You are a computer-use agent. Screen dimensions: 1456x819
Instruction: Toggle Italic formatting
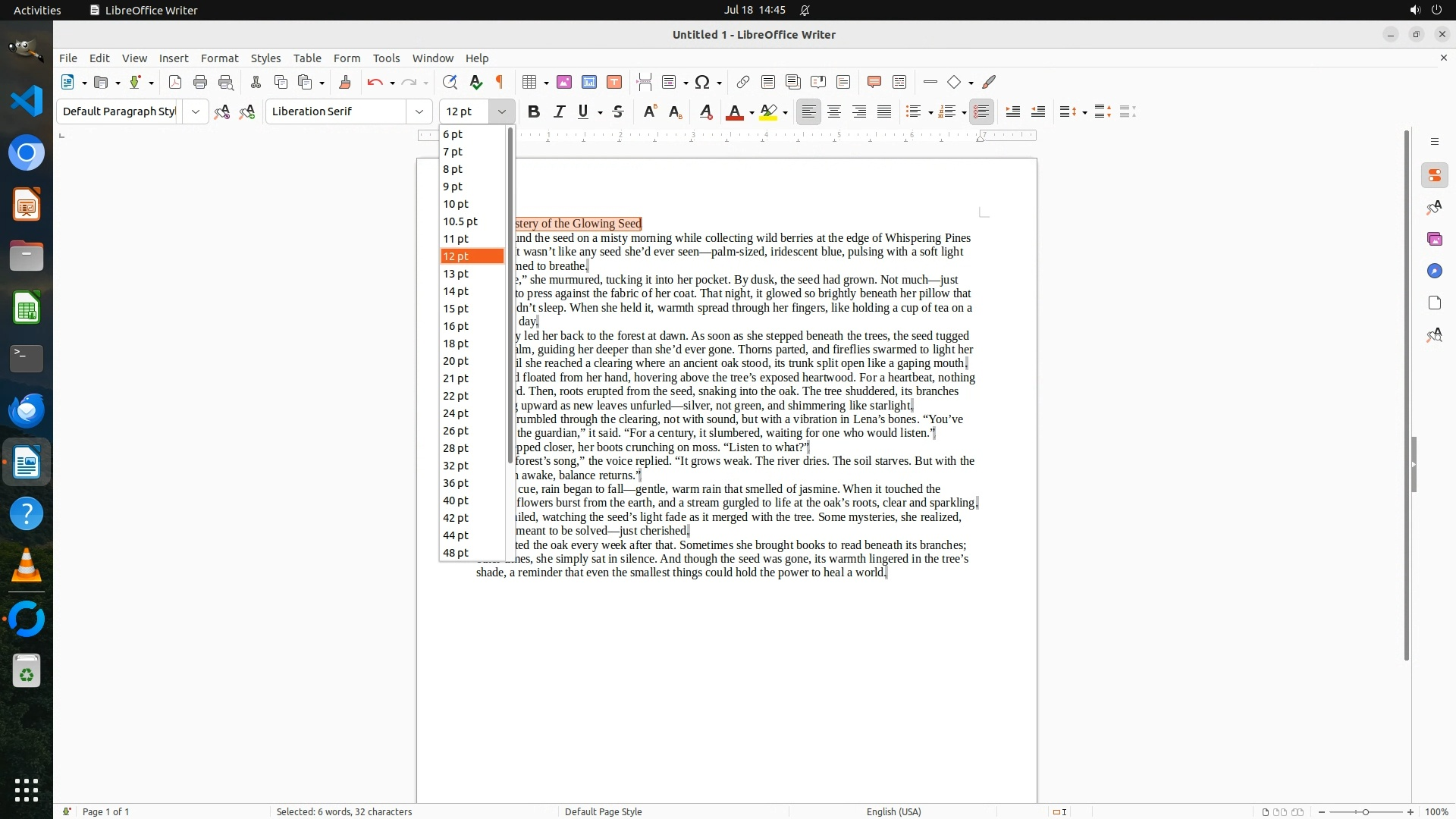[x=559, y=111]
